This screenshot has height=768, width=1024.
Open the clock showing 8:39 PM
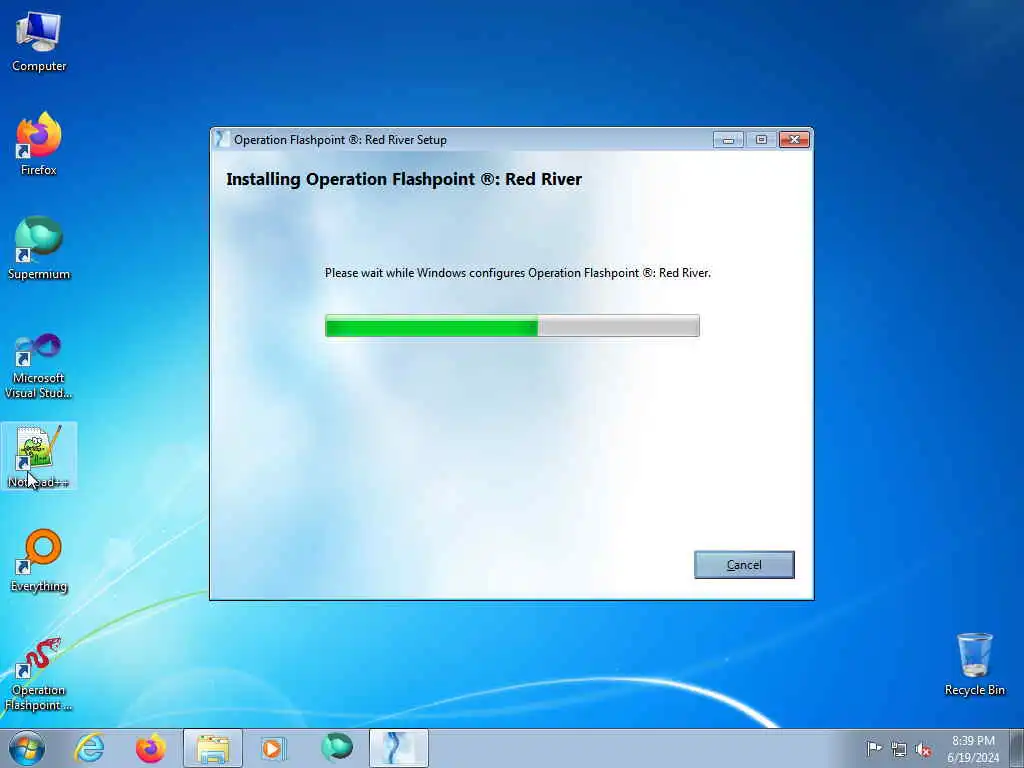[x=973, y=749]
